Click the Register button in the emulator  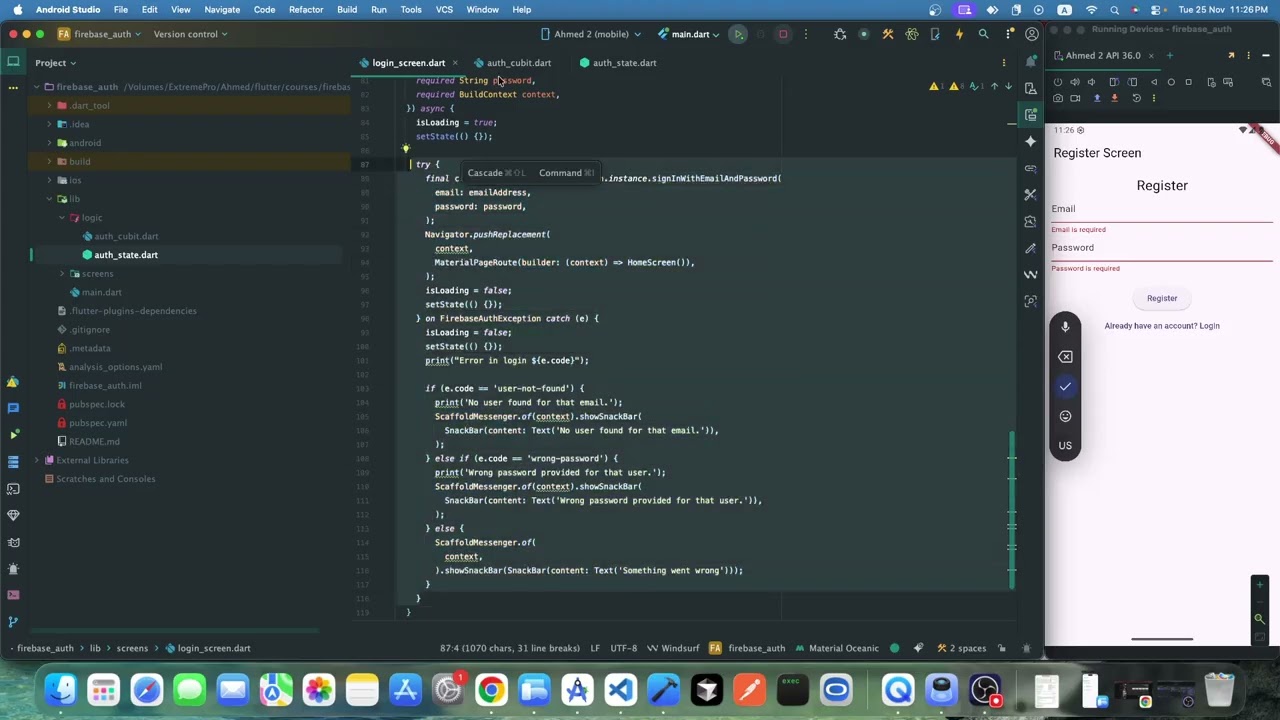click(1162, 298)
